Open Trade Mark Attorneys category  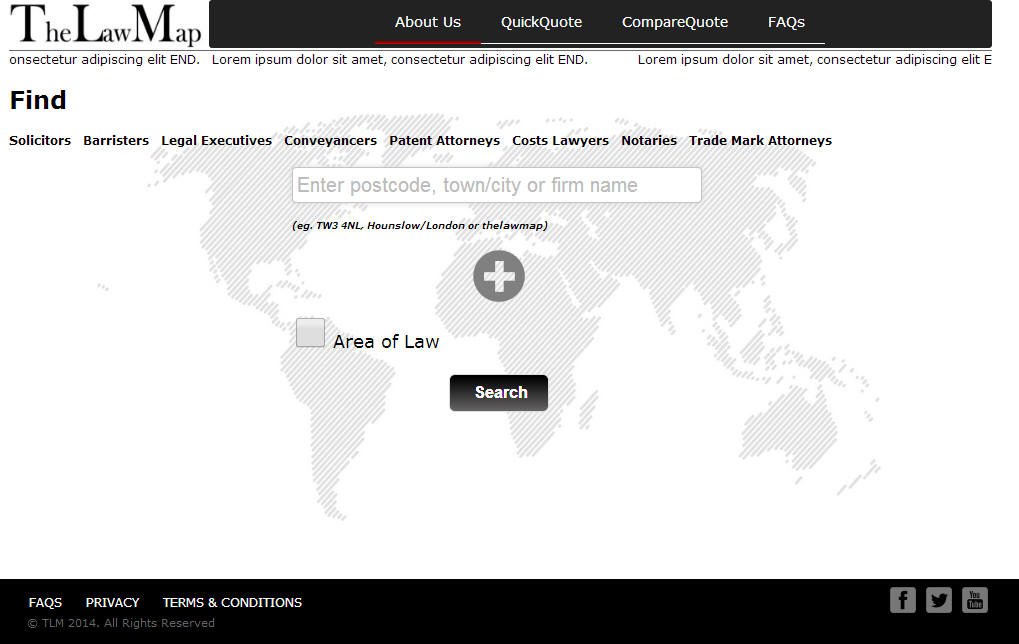760,141
